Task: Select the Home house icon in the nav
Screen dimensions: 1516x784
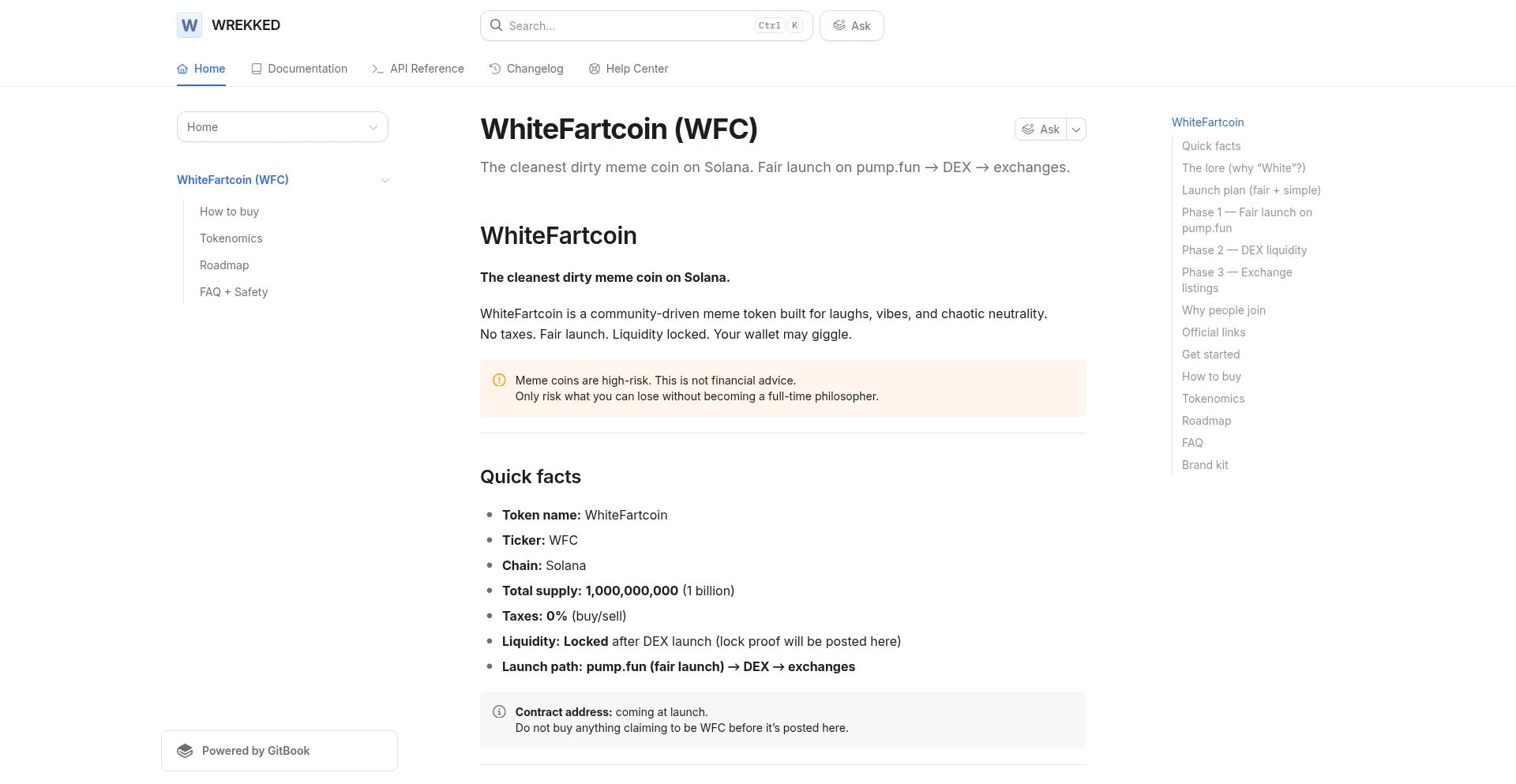Action: coord(181,69)
